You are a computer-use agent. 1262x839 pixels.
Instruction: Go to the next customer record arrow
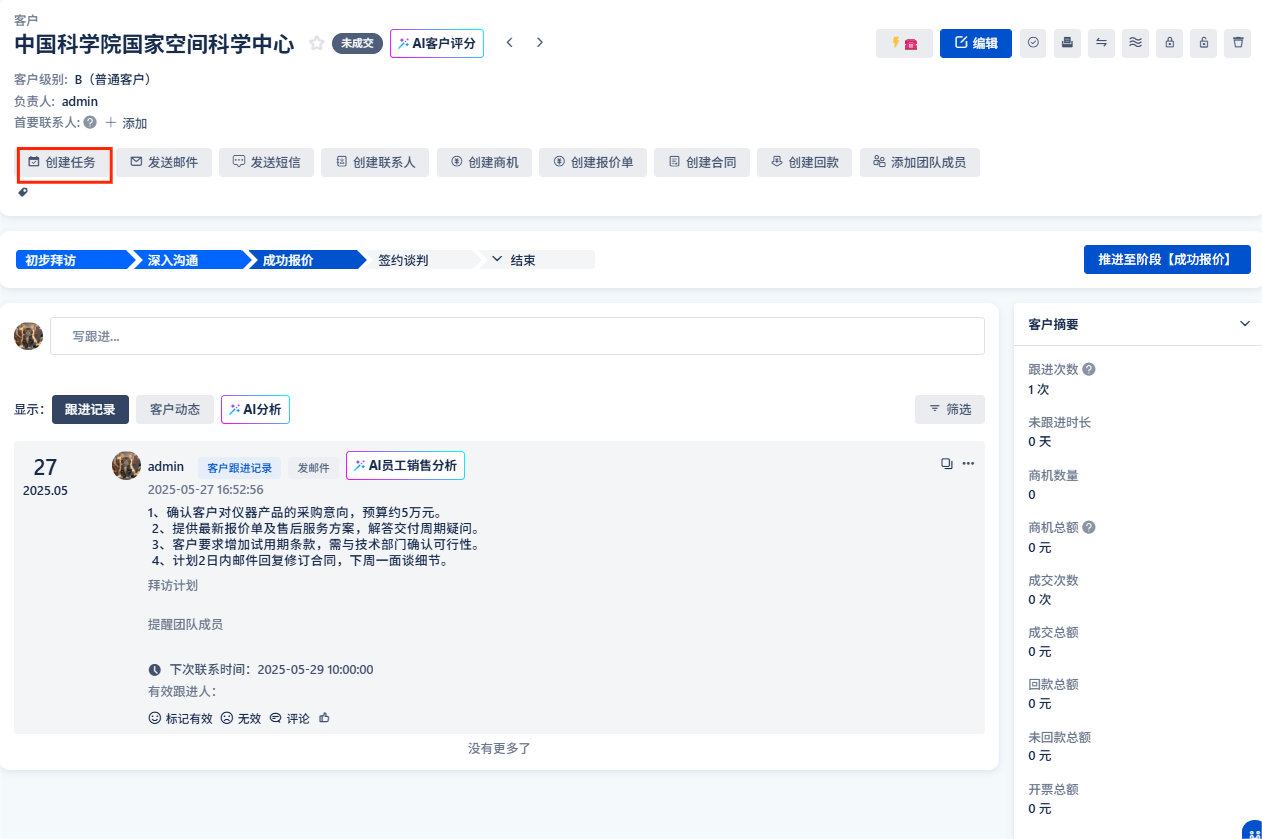[x=540, y=43]
